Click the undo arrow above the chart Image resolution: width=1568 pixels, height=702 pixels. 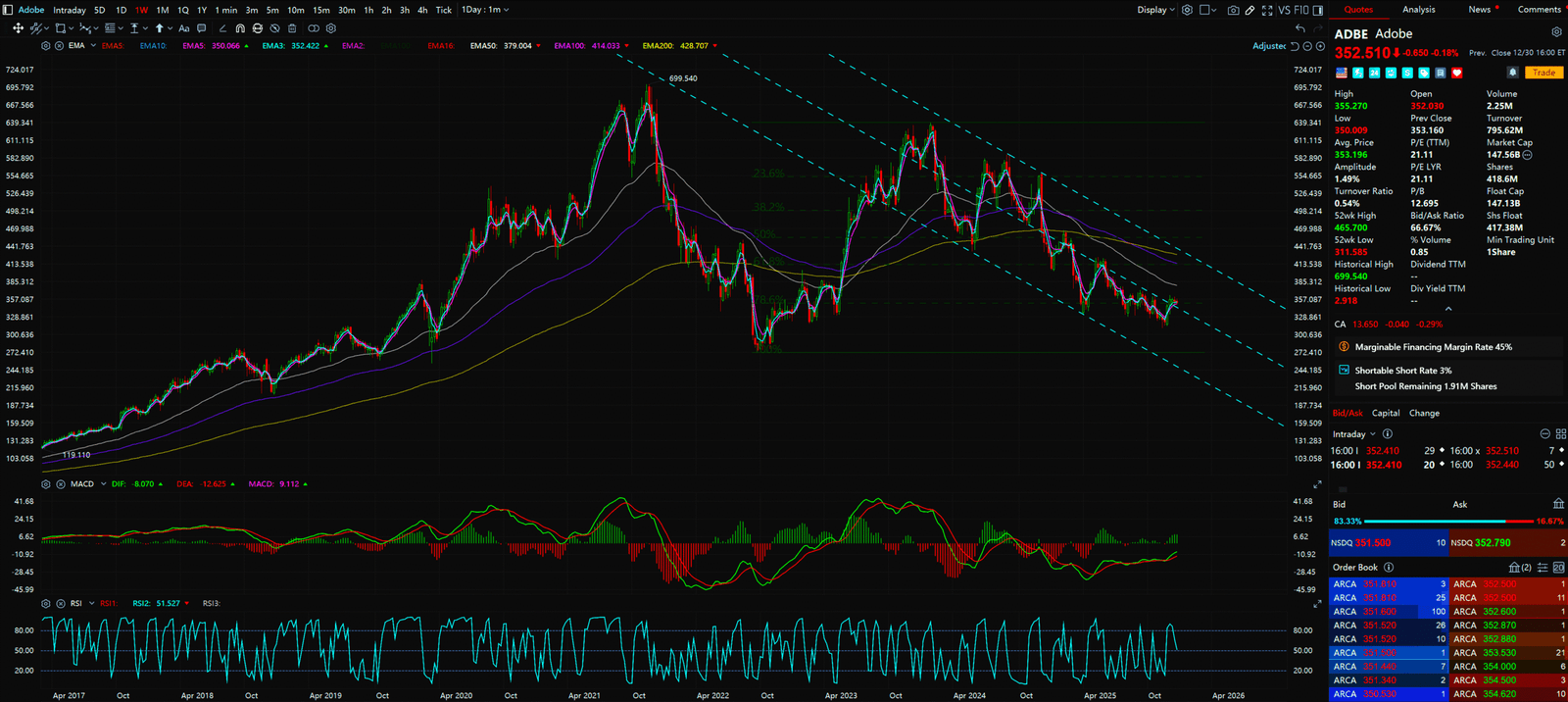(x=1299, y=28)
